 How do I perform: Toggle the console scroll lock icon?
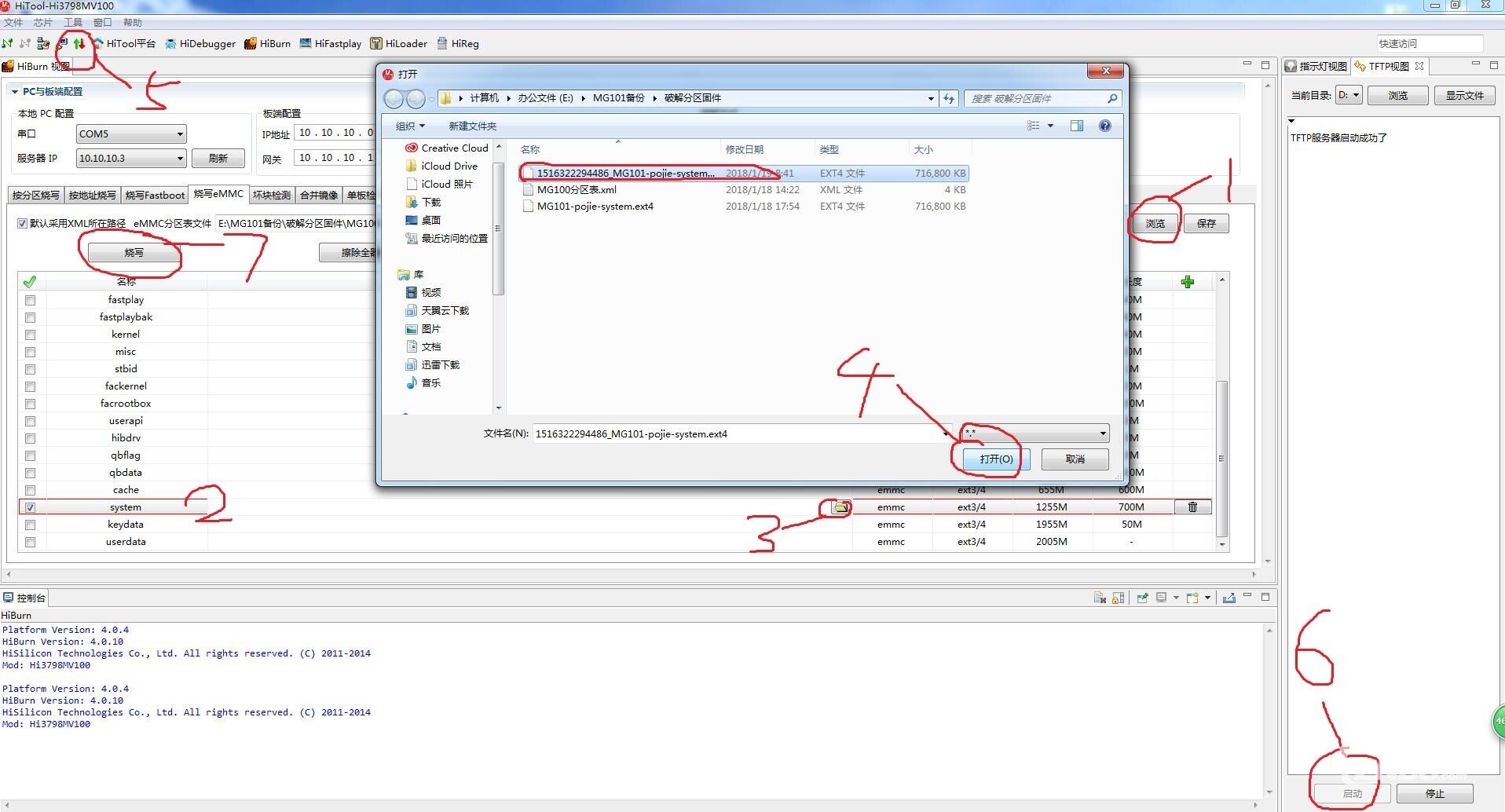pos(1119,598)
